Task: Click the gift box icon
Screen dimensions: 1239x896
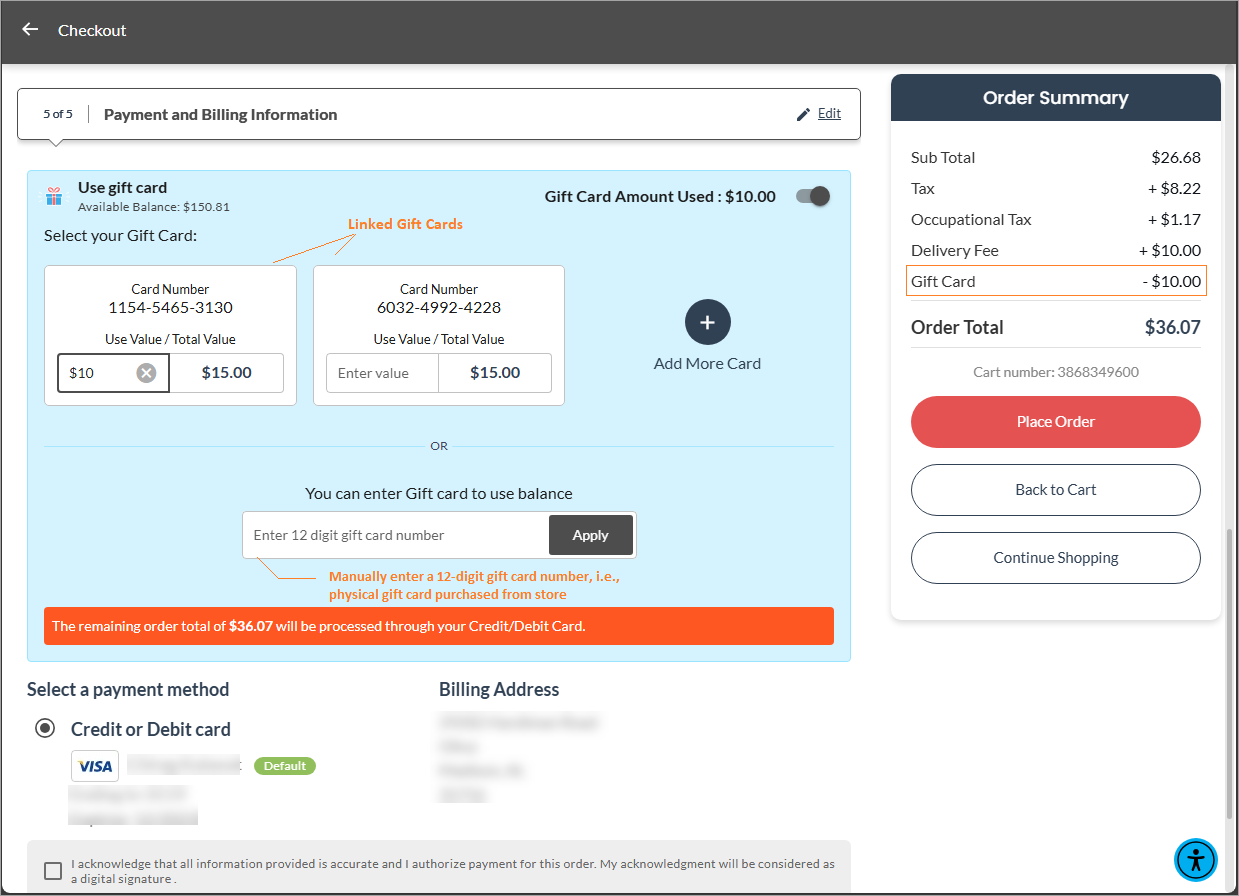Action: tap(54, 196)
